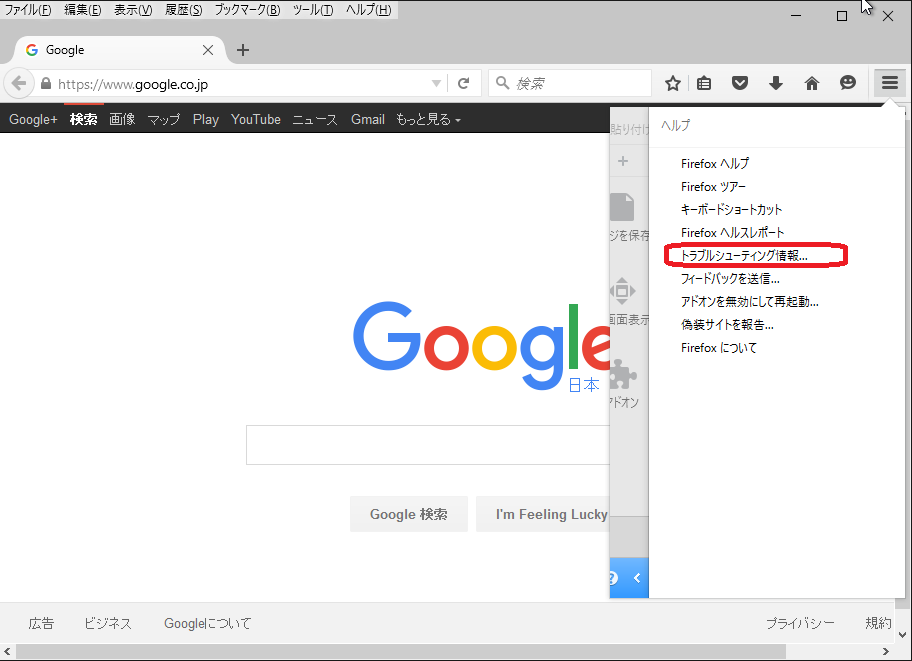Expand the もっと見る dropdown
The height and width of the screenshot is (661, 912).
[428, 119]
